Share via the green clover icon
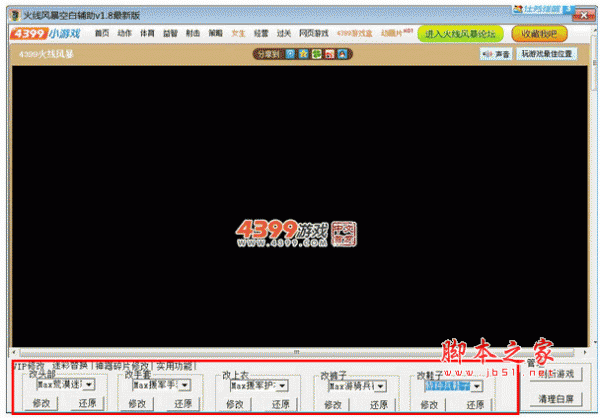The width and height of the screenshot is (600, 418). tap(316, 54)
